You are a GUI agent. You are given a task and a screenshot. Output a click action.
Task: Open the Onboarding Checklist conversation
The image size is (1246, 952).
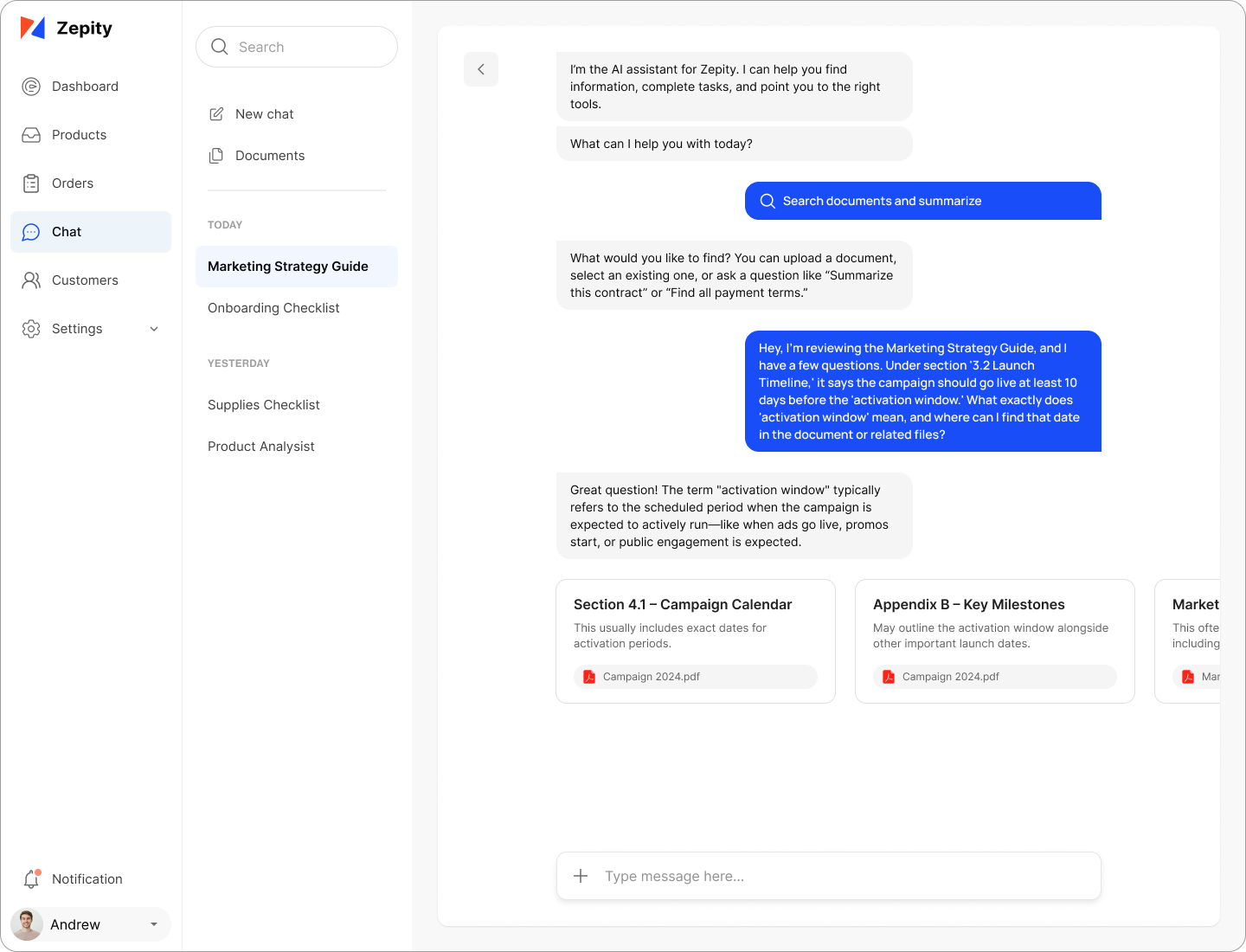[273, 308]
